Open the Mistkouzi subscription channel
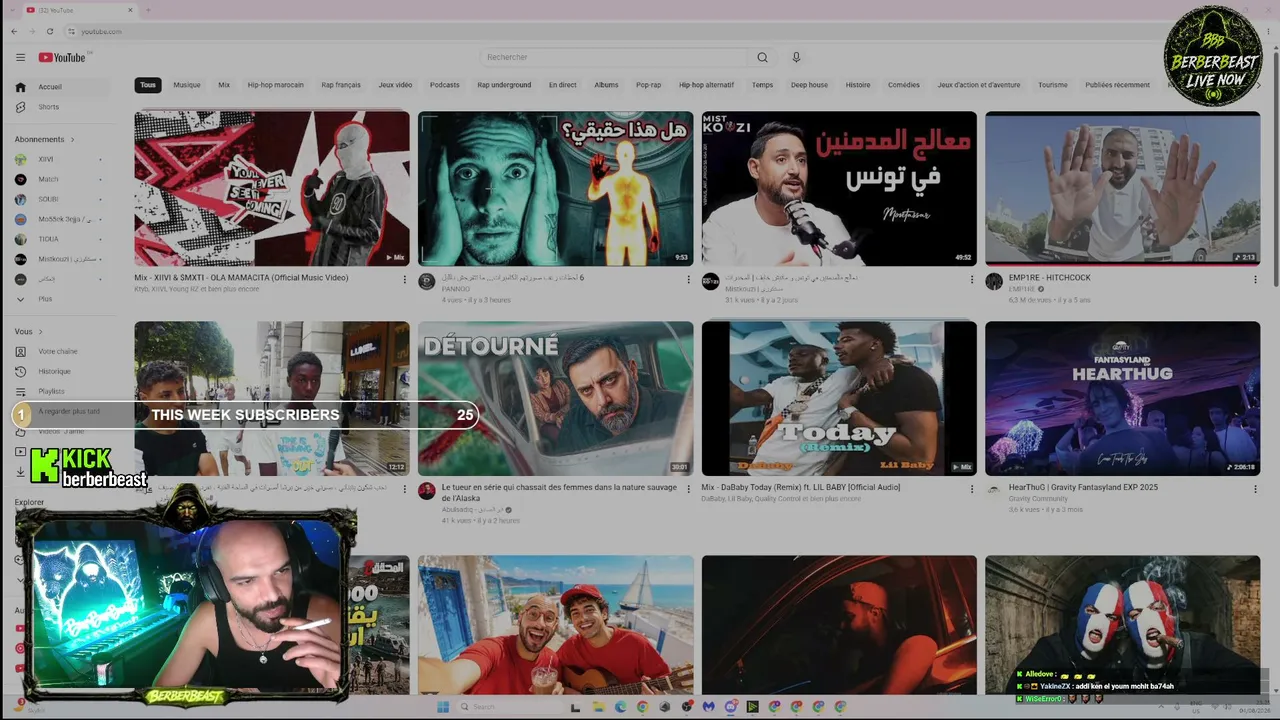Viewport: 1280px width, 720px height. (x=60, y=259)
